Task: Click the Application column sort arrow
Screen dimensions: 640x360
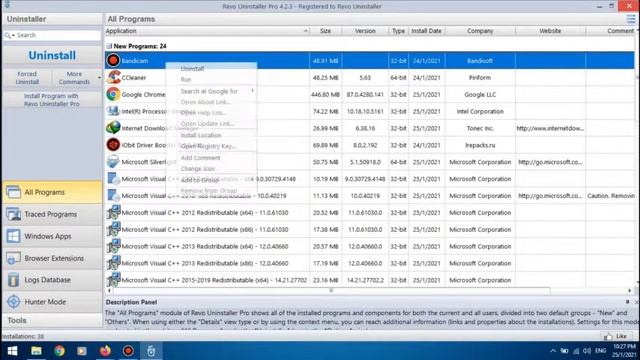Action: click(x=305, y=31)
